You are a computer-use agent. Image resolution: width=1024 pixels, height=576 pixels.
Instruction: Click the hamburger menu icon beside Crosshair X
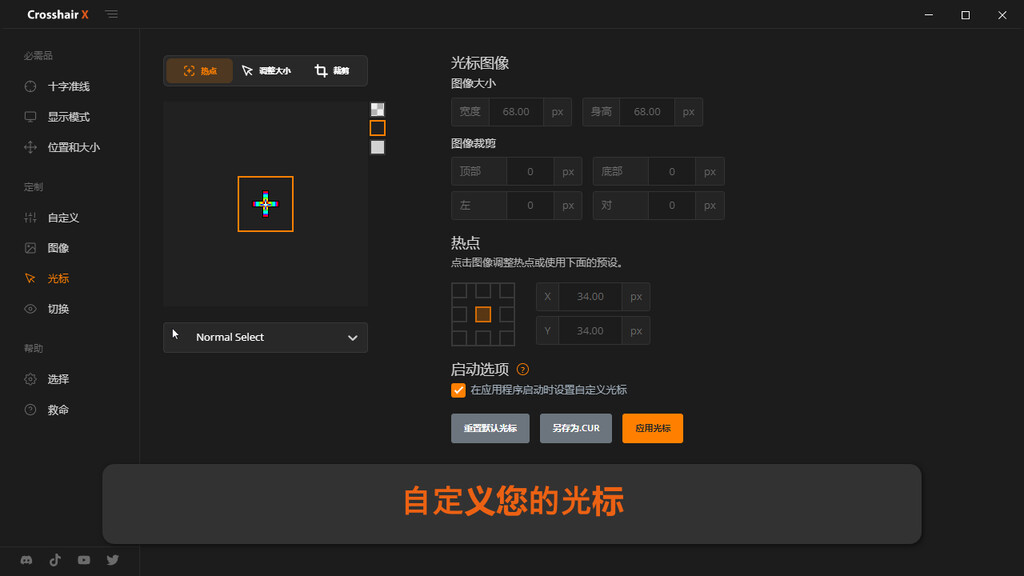coord(111,15)
